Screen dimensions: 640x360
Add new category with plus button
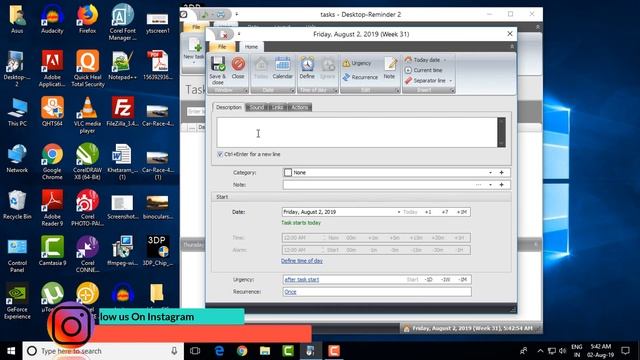[502, 173]
